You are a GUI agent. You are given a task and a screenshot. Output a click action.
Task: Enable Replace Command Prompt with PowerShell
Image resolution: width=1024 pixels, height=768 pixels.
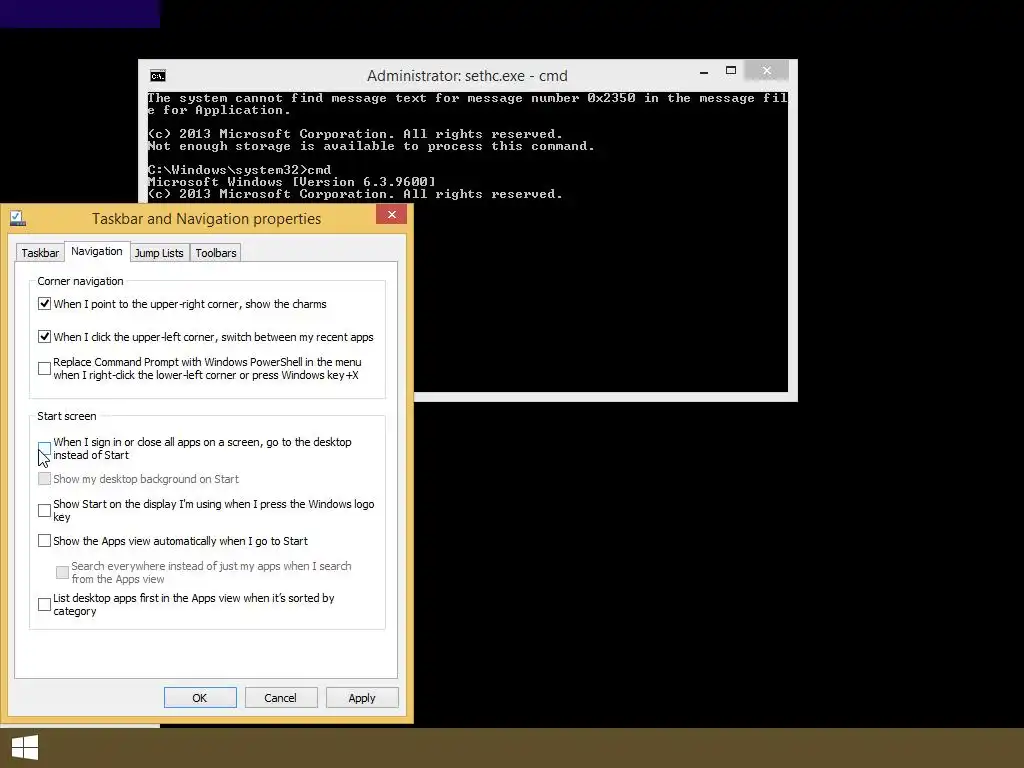click(x=44, y=368)
